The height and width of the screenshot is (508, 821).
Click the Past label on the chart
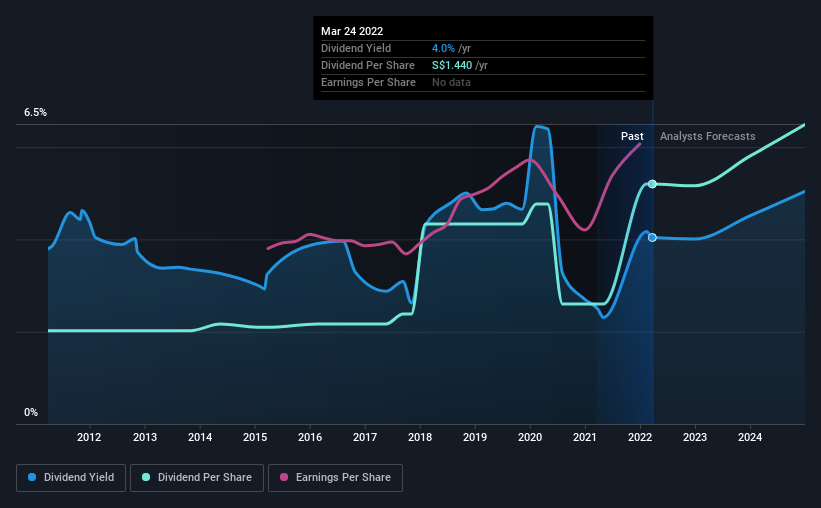(632, 136)
